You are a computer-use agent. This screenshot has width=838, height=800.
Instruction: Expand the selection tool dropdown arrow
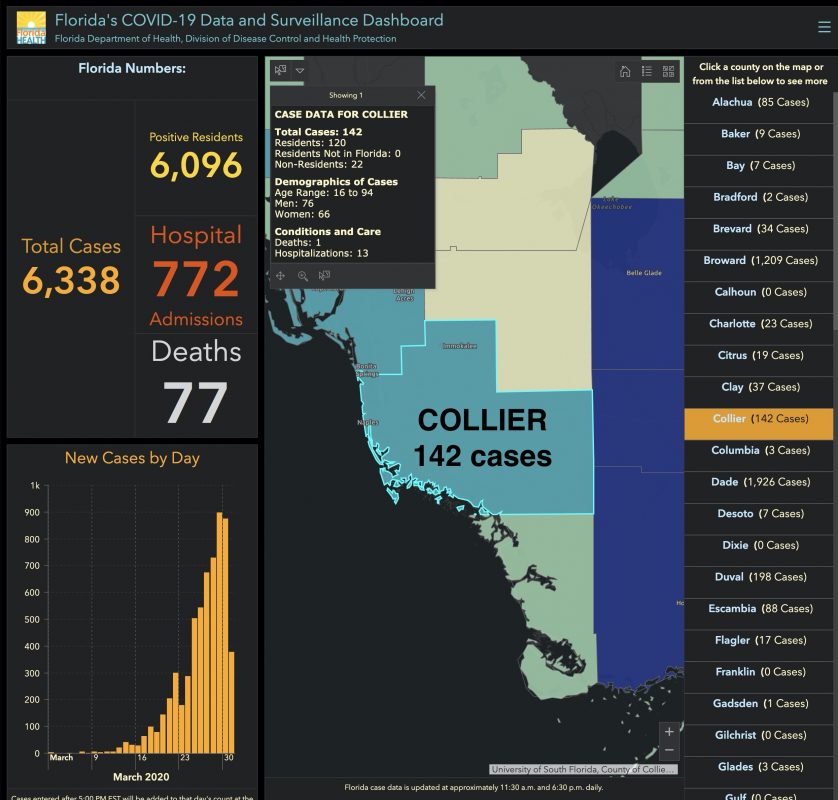(299, 71)
